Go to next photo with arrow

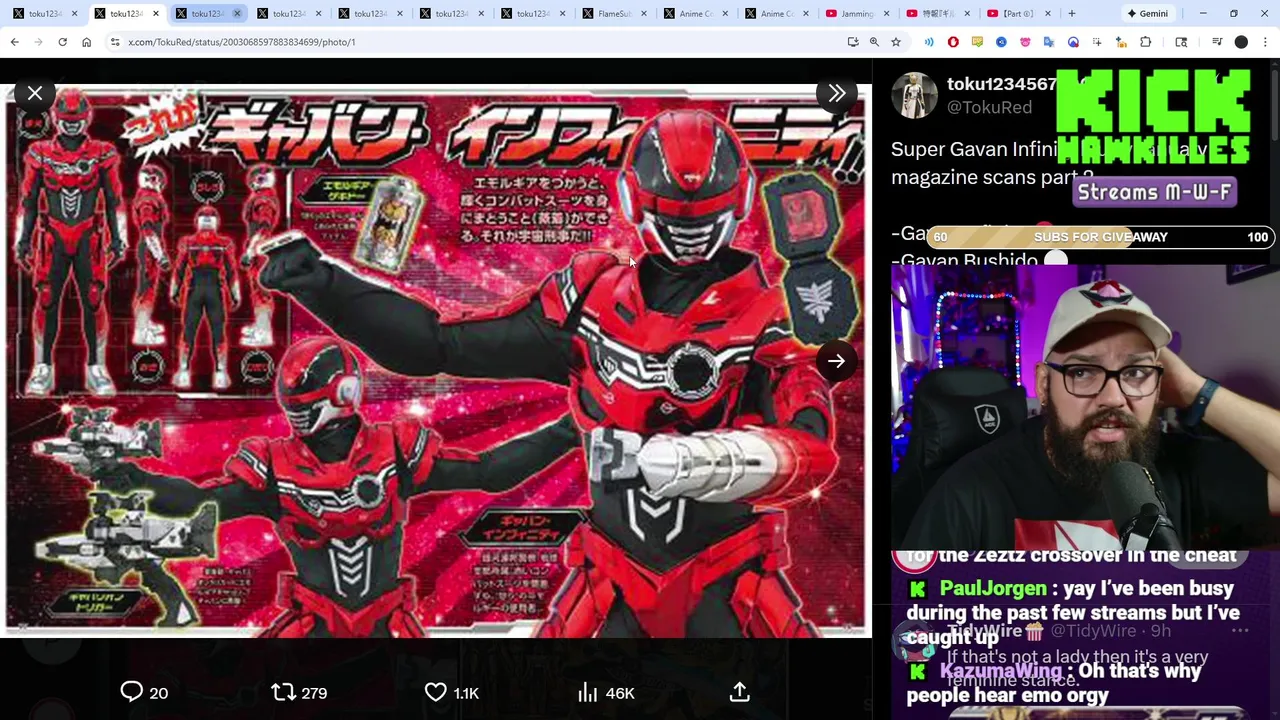pos(837,361)
